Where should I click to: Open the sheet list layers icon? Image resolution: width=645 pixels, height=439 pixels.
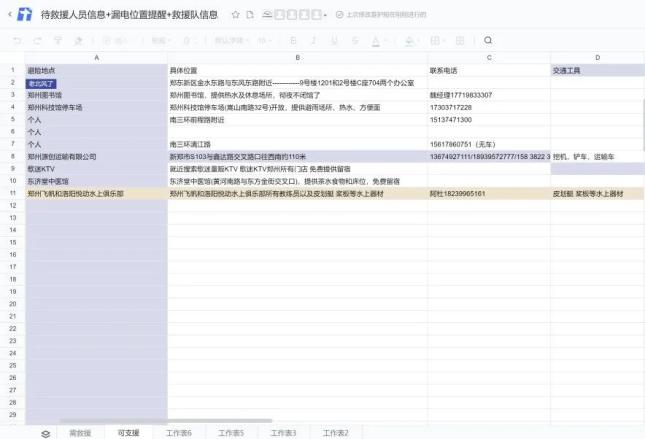point(45,433)
